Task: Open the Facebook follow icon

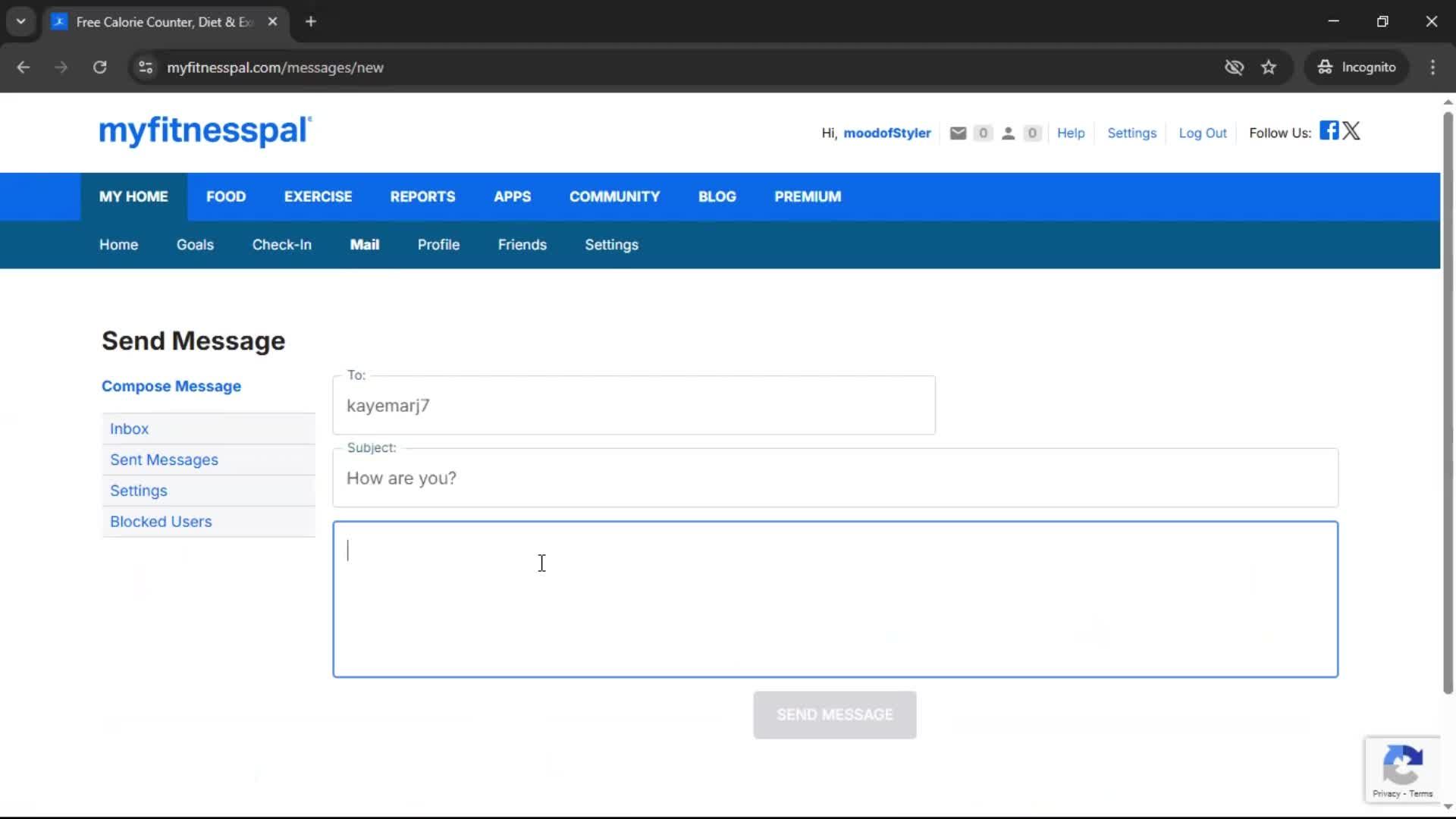Action: pyautogui.click(x=1329, y=130)
